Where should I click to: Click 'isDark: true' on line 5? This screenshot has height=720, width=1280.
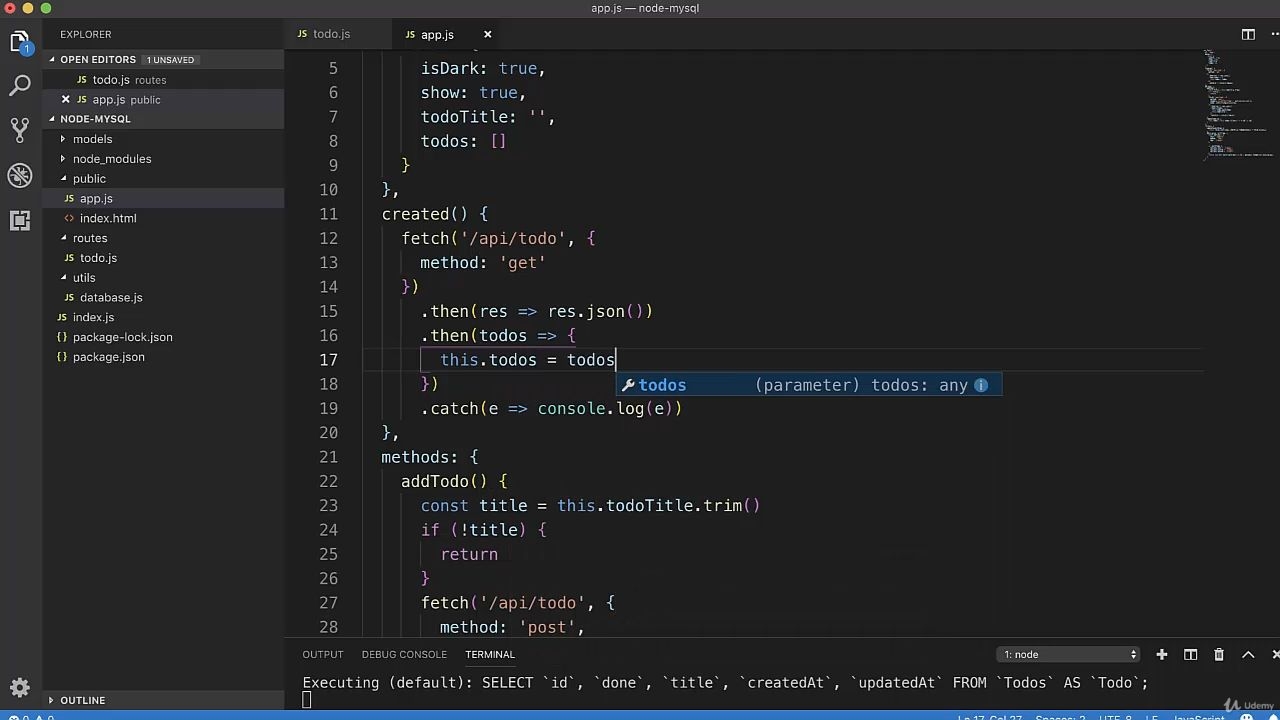tap(480, 68)
